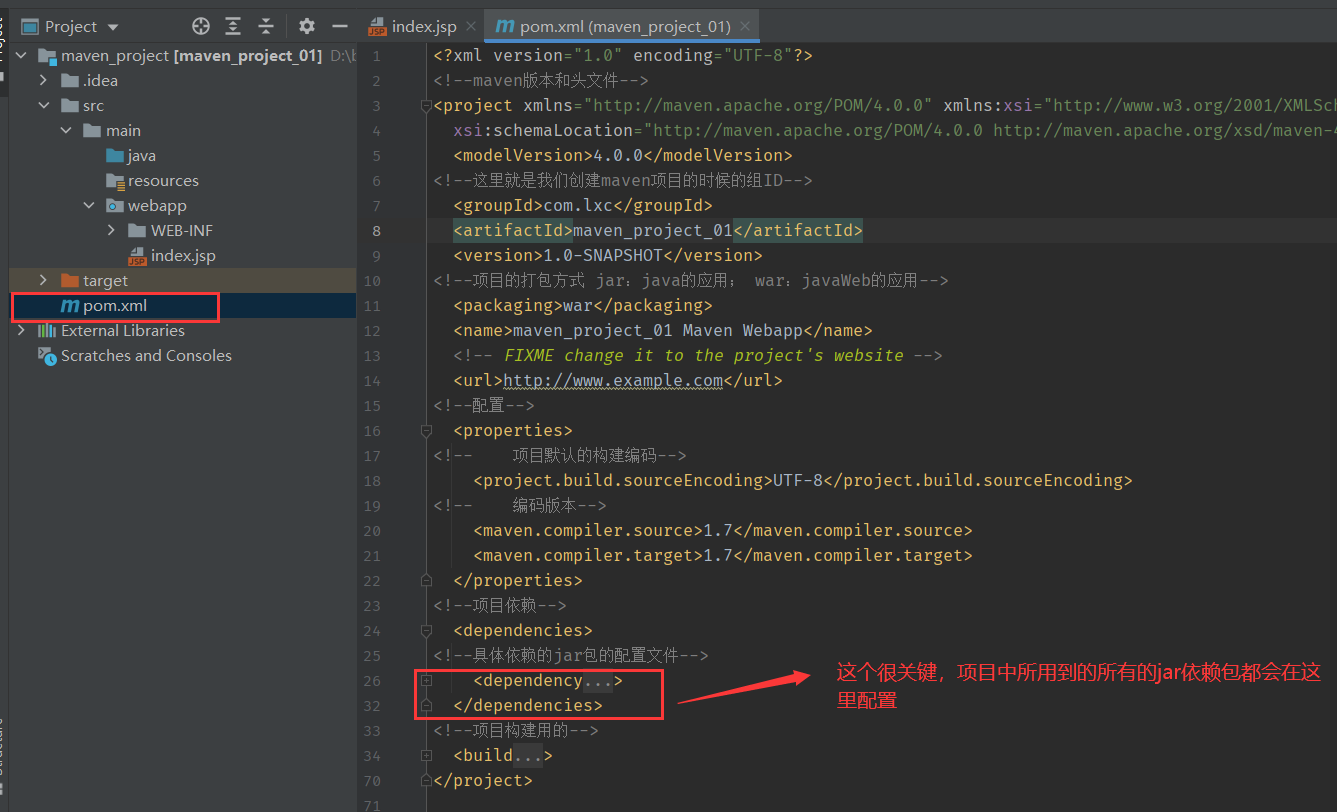Expand the External Libraries node
1337x812 pixels.
pyautogui.click(x=21, y=330)
